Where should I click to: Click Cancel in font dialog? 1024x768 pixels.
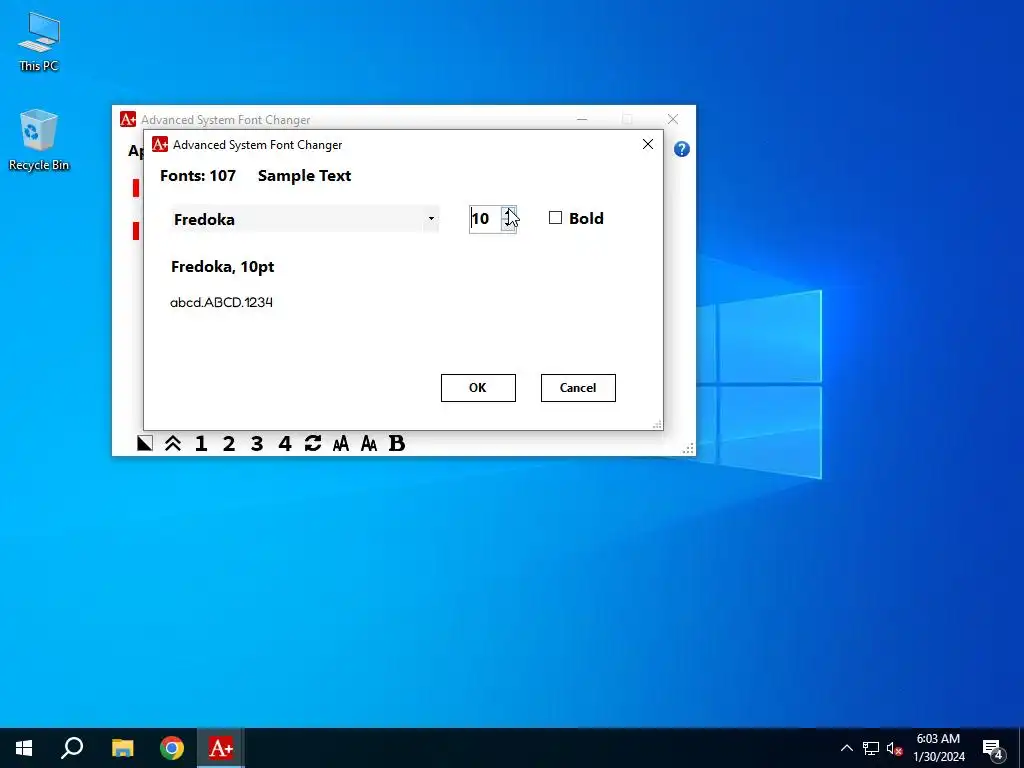click(578, 388)
